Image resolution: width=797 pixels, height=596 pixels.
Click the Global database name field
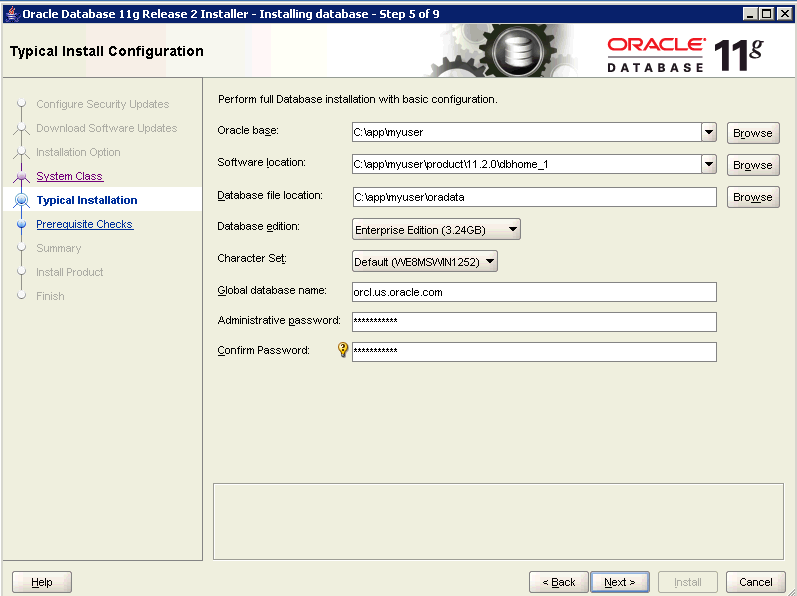[x=534, y=292]
